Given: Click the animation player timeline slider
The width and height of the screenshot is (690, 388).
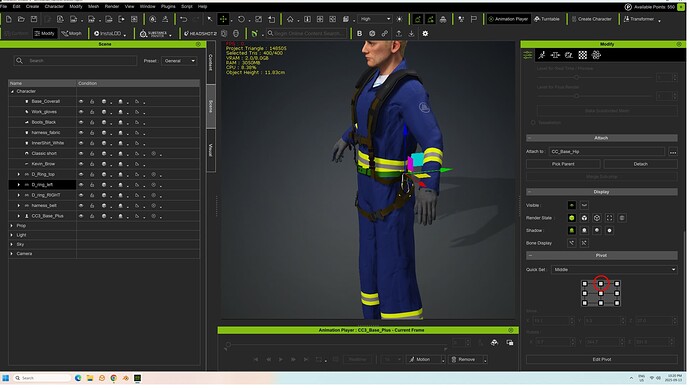Looking at the screenshot, I should (x=337, y=345).
